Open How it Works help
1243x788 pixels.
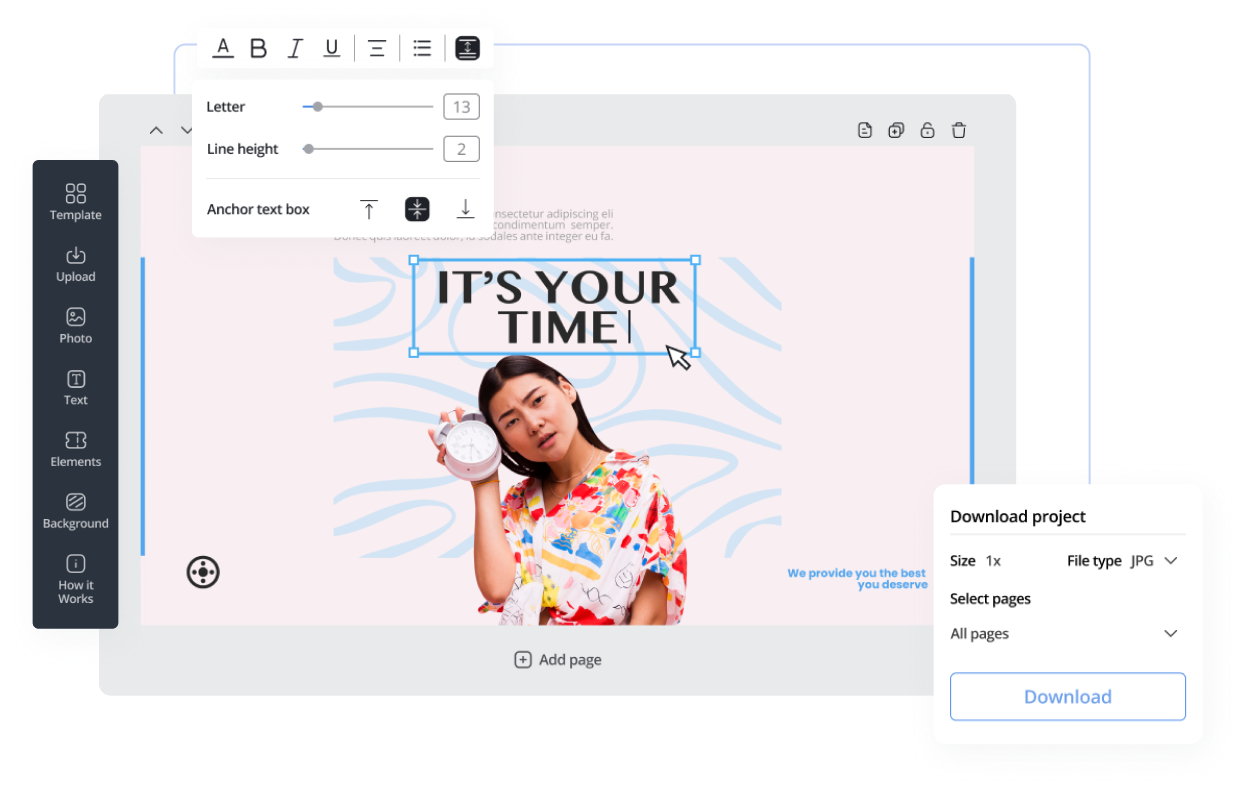point(76,578)
